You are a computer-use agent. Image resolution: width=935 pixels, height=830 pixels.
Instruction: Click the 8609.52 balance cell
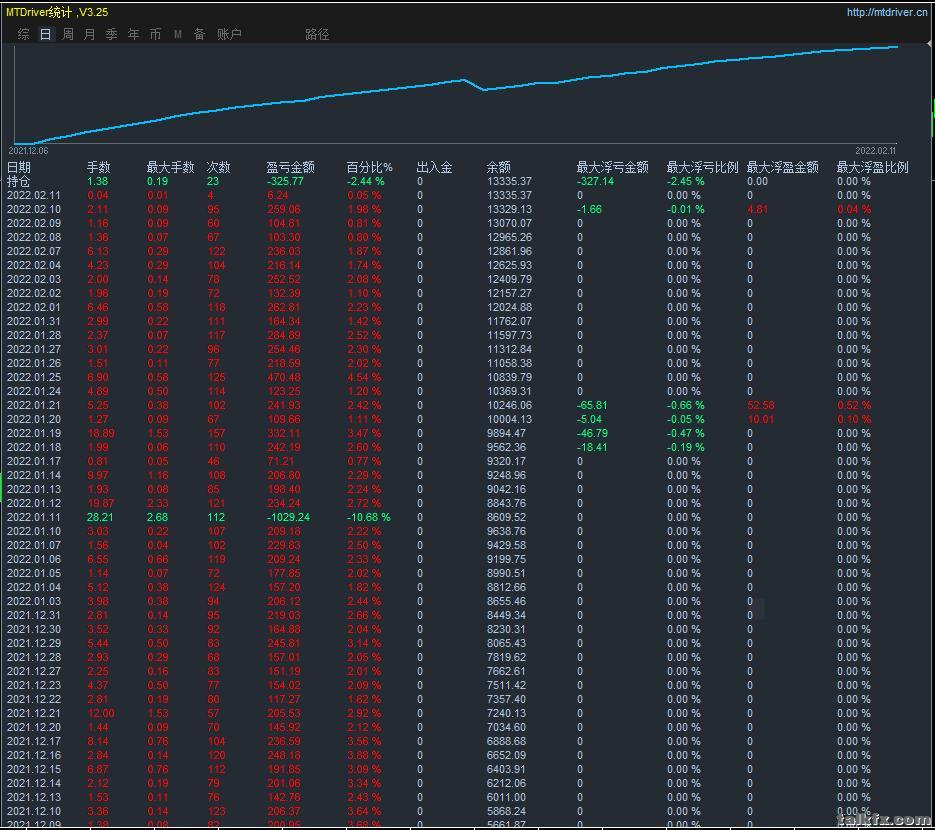pyautogui.click(x=507, y=518)
